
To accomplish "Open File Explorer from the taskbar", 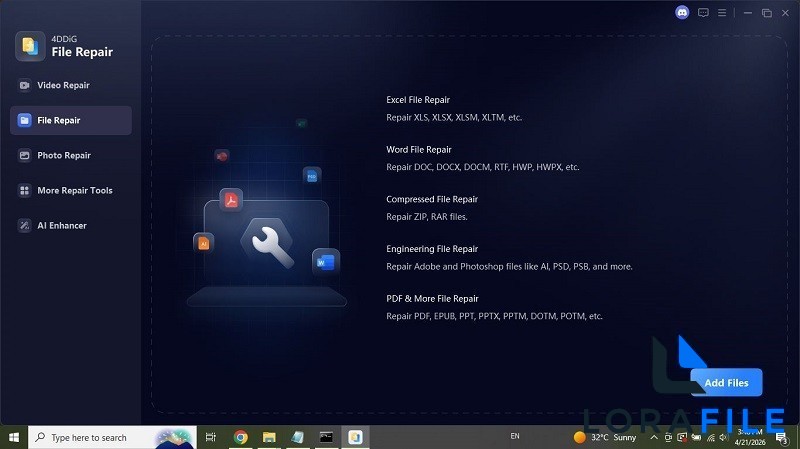I will (x=269, y=437).
